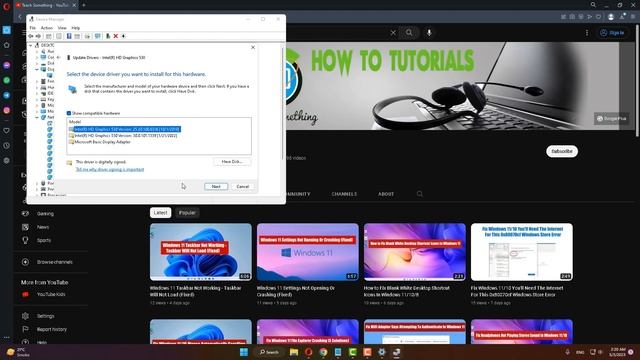Open a new browser tab with the plus
This screenshot has width=640, height=360.
(84, 5)
